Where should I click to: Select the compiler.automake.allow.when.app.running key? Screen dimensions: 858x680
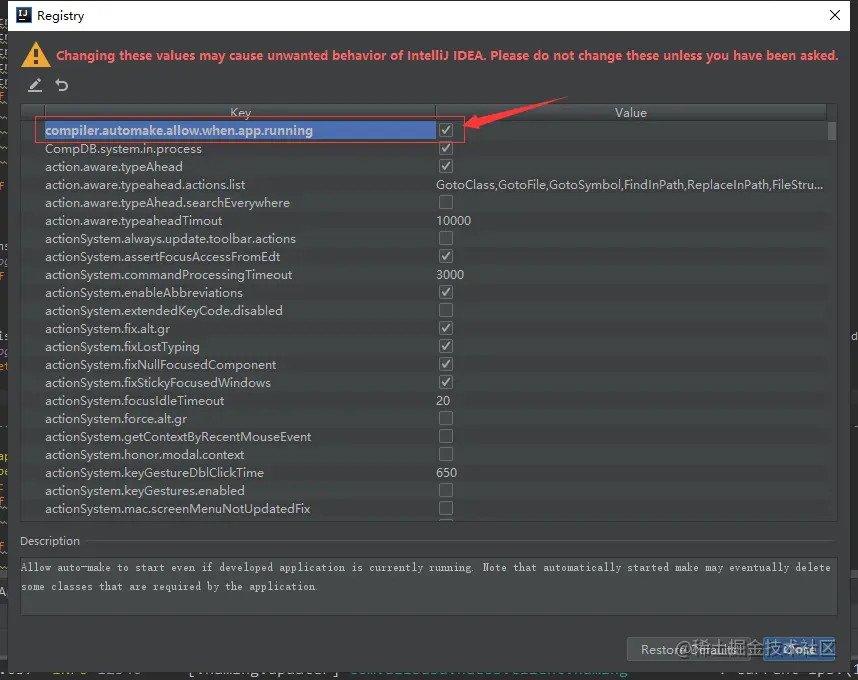pyautogui.click(x=179, y=130)
